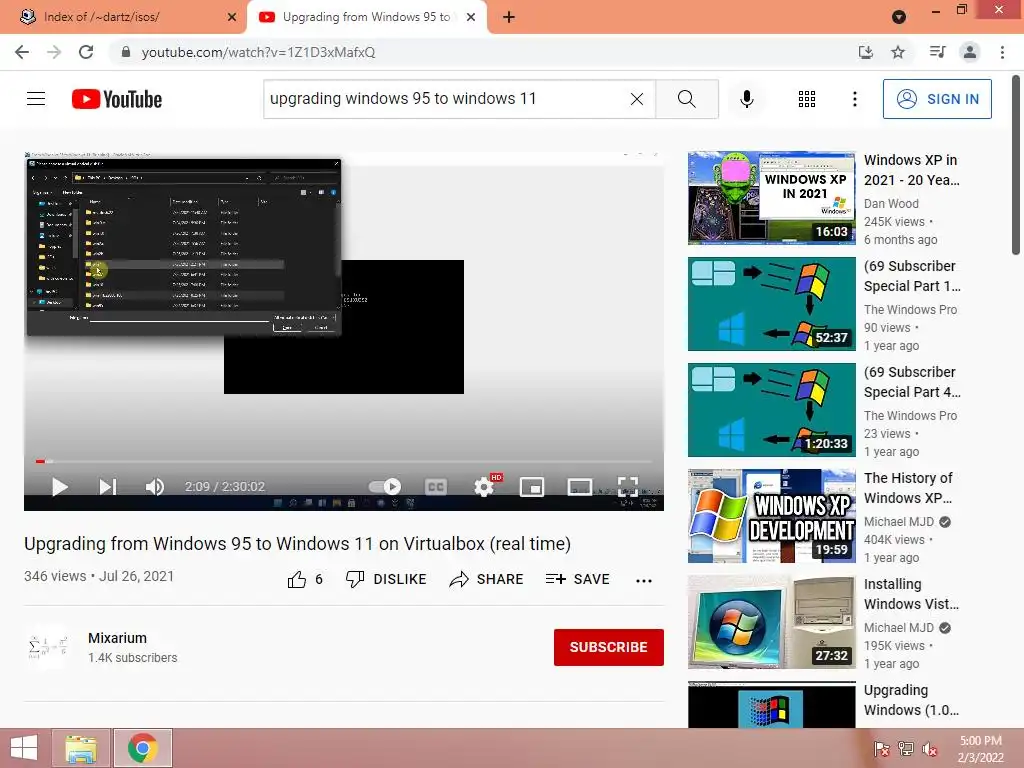Screen dimensions: 1024x768
Task: Visit Dan Wood channel link
Action: click(891, 204)
